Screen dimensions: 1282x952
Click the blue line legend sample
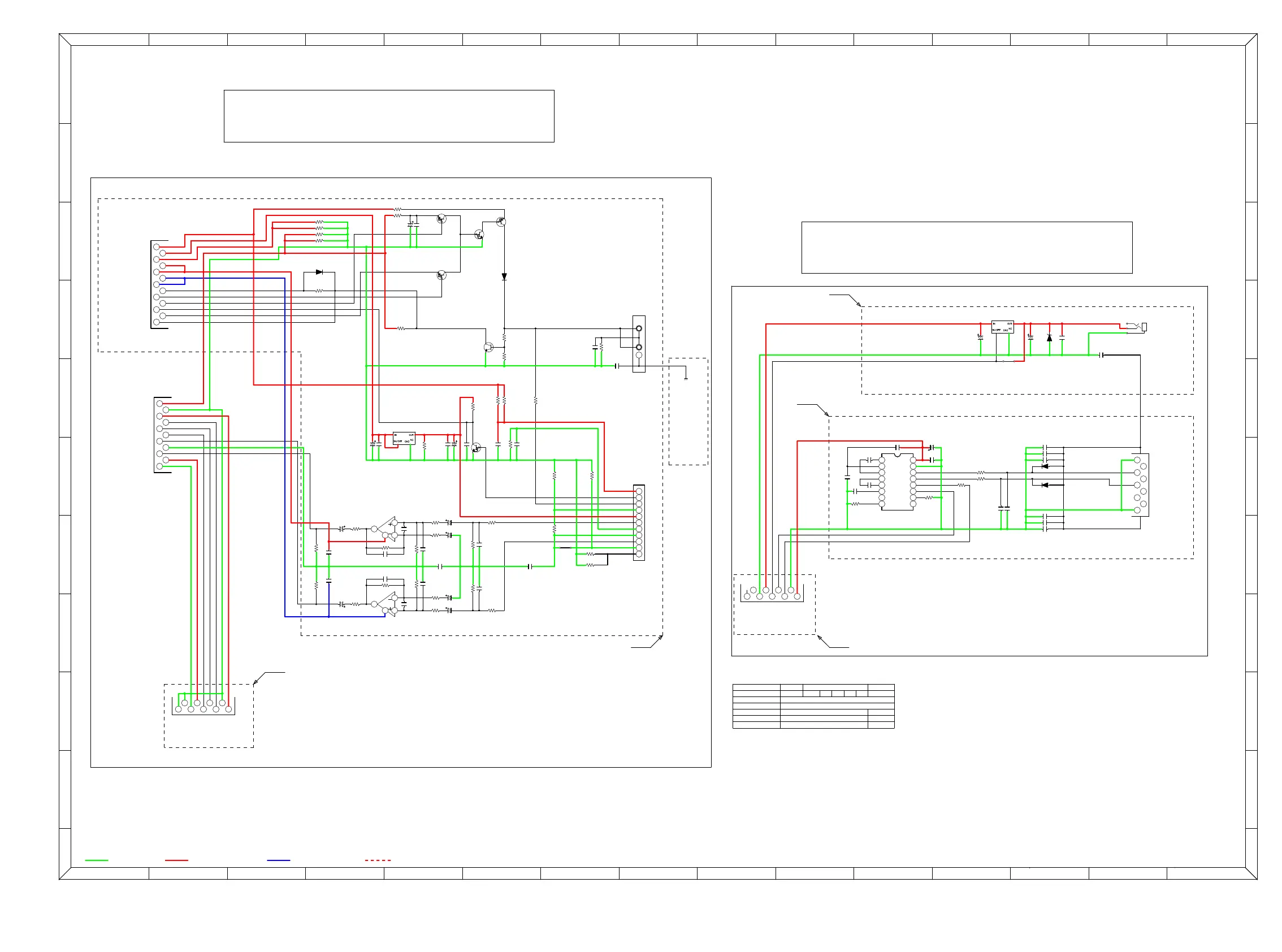(x=278, y=860)
